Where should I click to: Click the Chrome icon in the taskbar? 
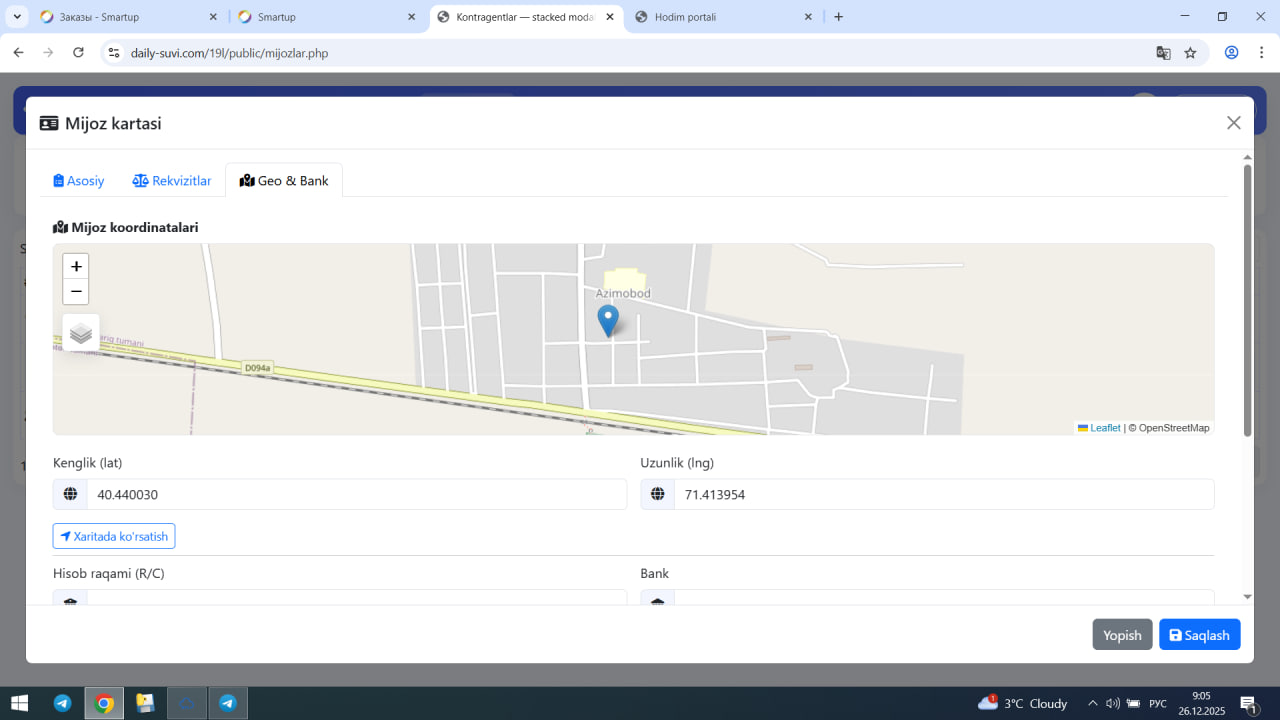(x=104, y=703)
